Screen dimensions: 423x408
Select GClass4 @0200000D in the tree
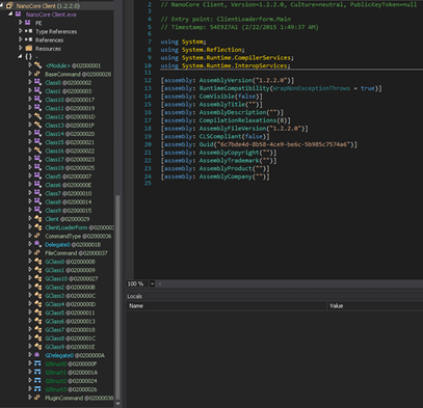click(70, 304)
